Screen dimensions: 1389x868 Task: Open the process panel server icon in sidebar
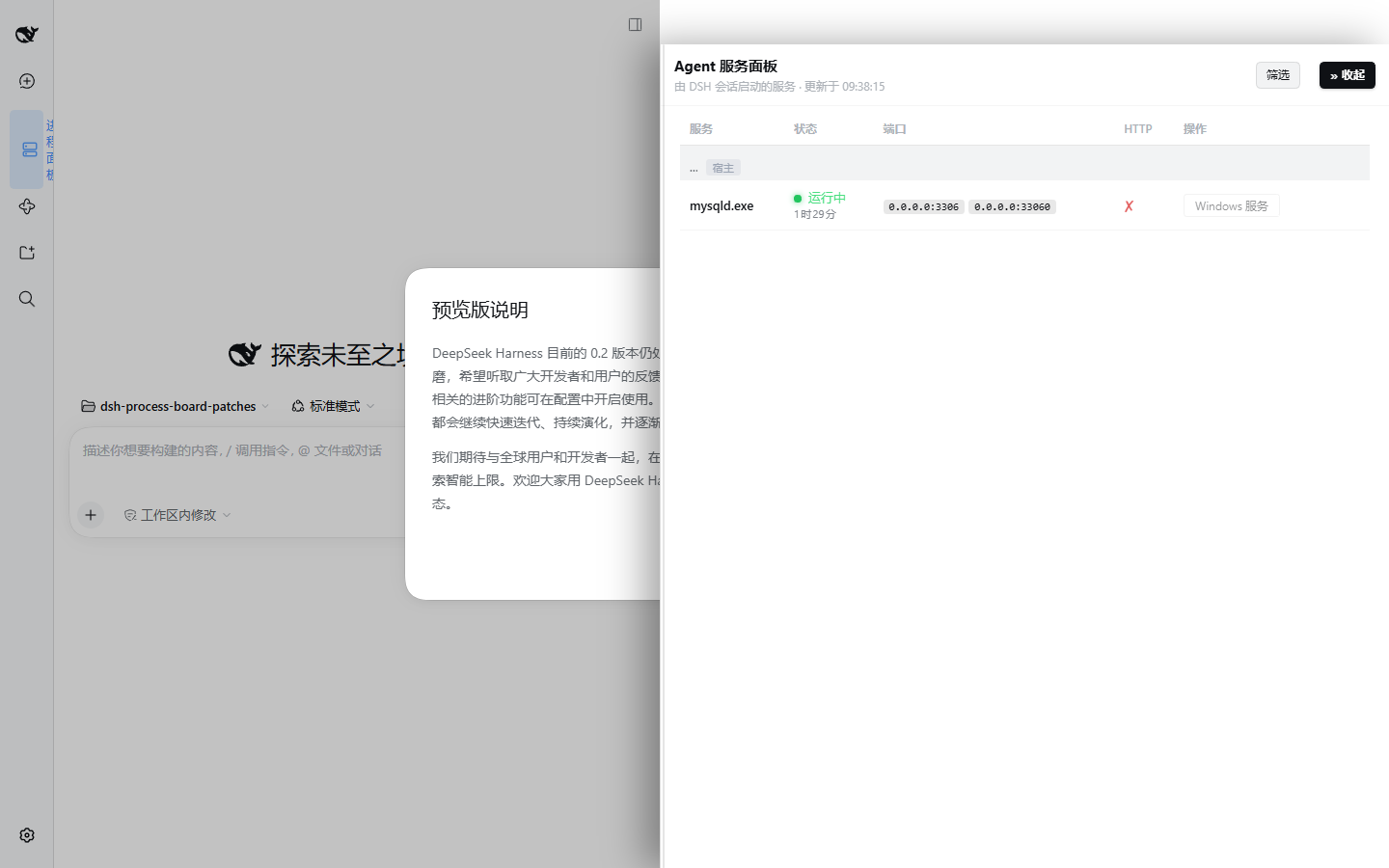[x=29, y=149]
